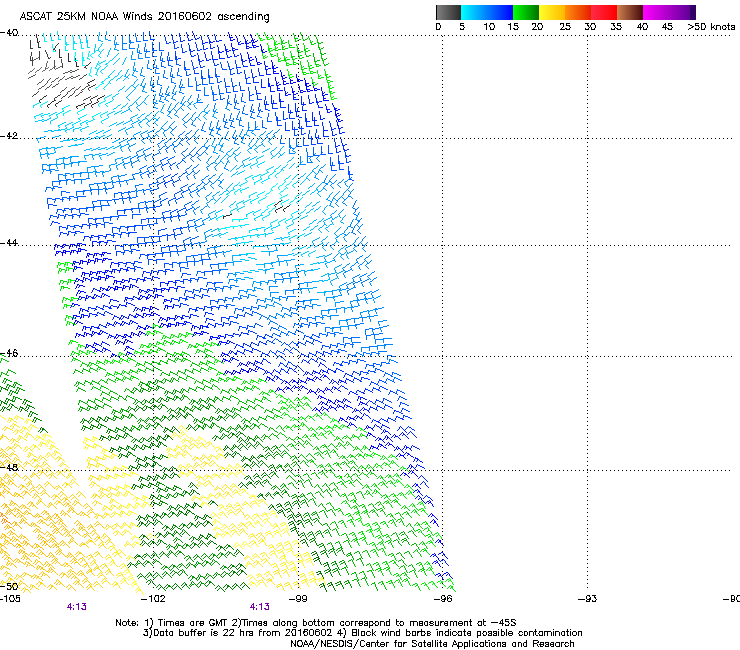Click the latitude label -40

9,33
